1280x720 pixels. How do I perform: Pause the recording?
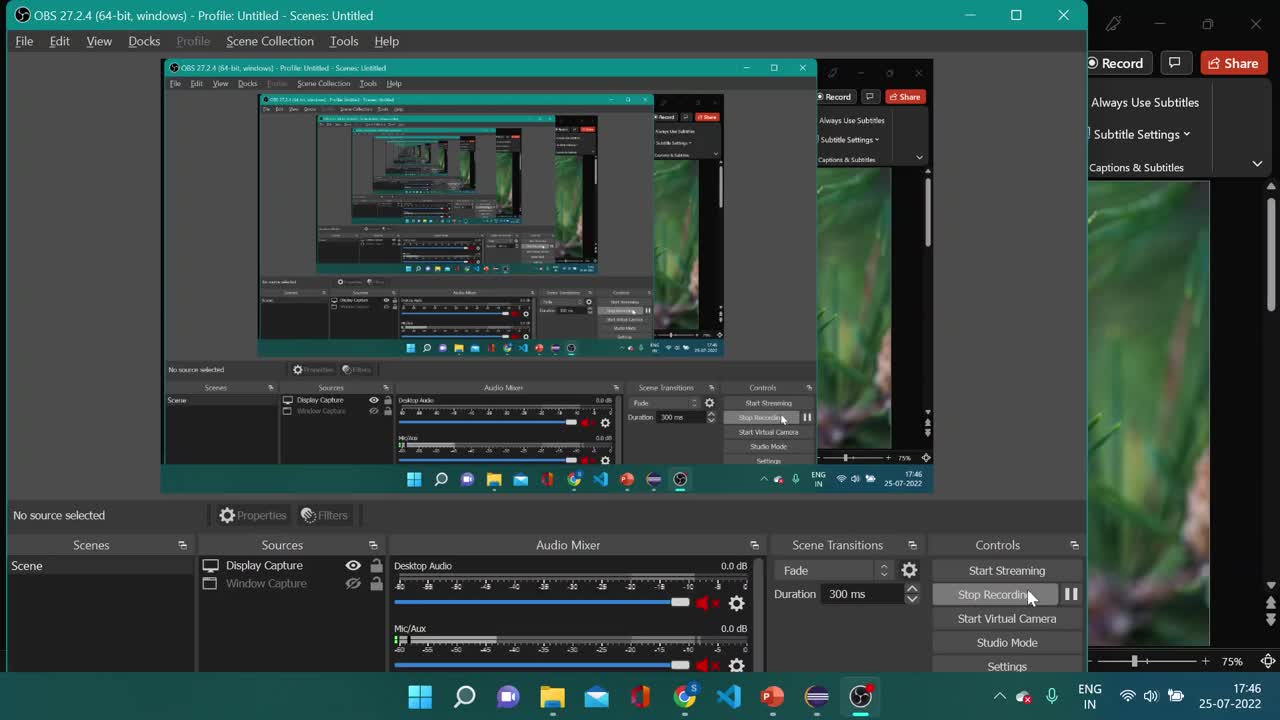coord(1071,594)
